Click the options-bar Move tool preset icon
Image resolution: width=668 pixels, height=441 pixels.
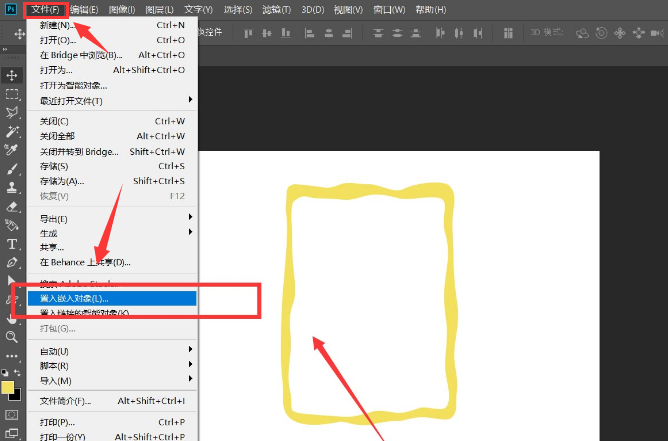20,34
